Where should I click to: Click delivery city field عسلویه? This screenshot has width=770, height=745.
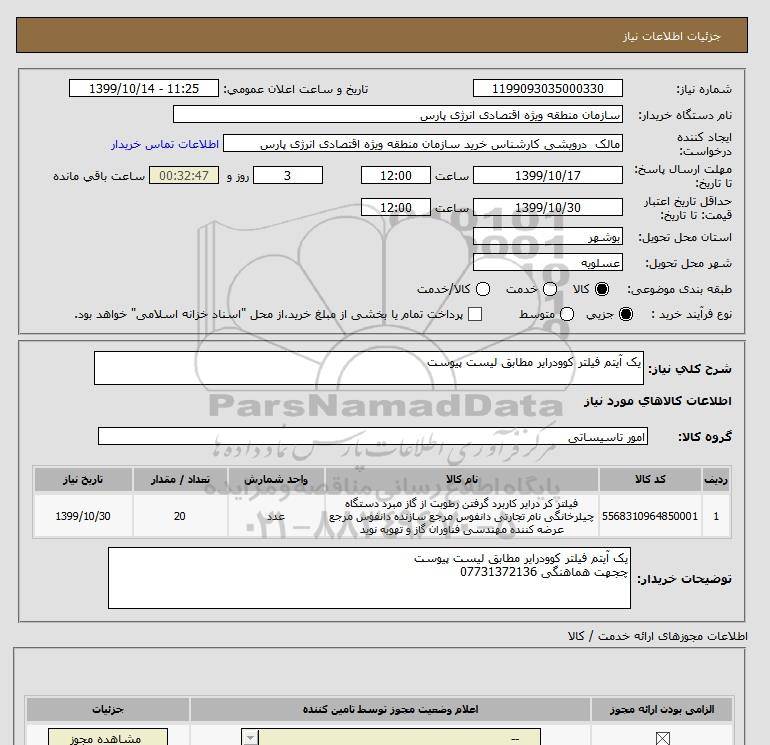coord(548,262)
